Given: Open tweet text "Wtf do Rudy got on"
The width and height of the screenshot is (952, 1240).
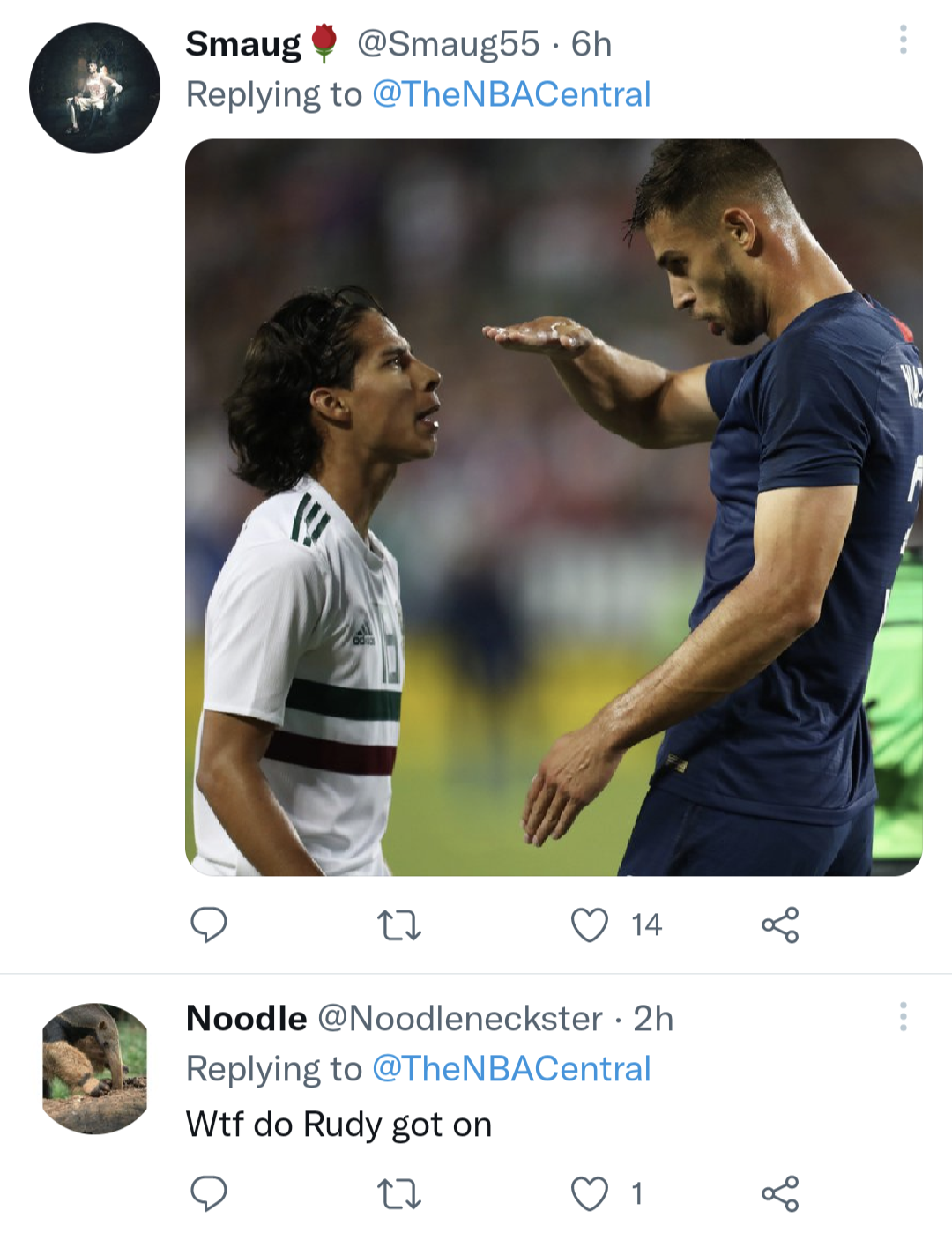Looking at the screenshot, I should pos(338,1125).
